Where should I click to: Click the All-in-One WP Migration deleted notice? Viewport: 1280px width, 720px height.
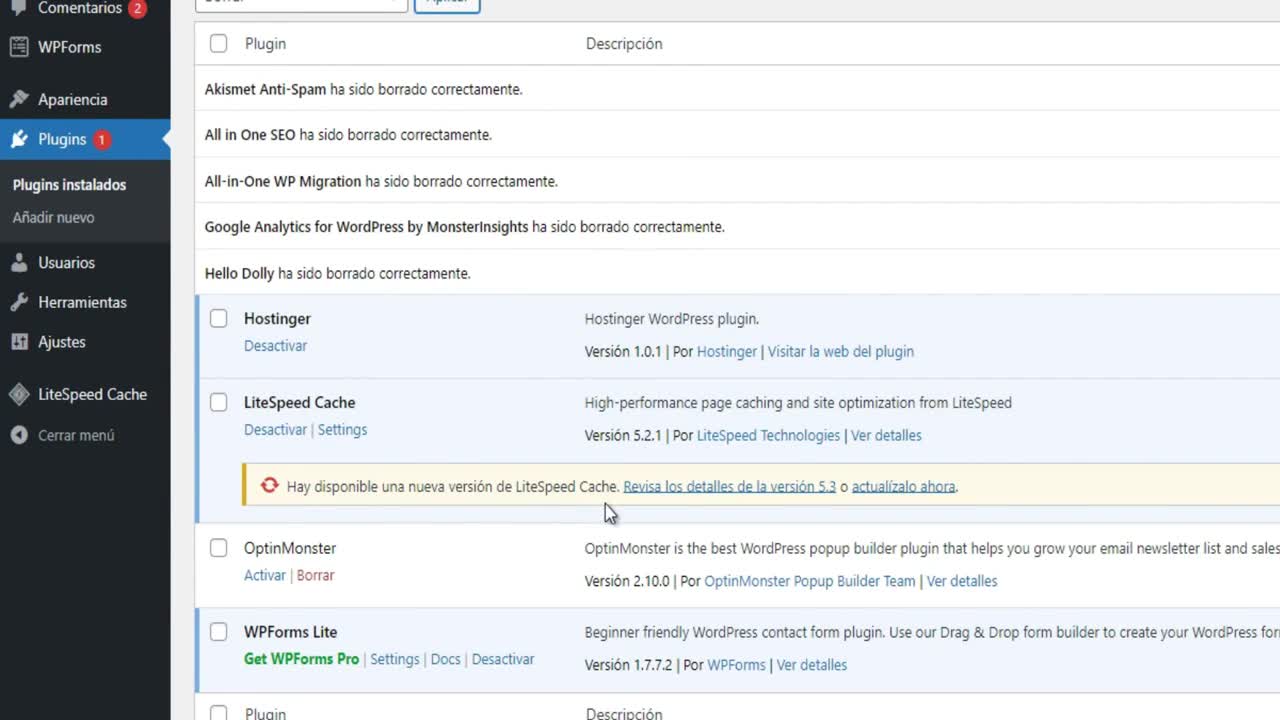[381, 182]
